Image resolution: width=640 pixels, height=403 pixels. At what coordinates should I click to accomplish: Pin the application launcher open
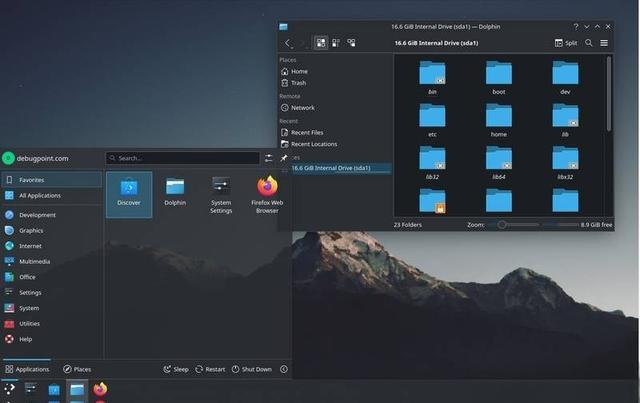click(284, 158)
